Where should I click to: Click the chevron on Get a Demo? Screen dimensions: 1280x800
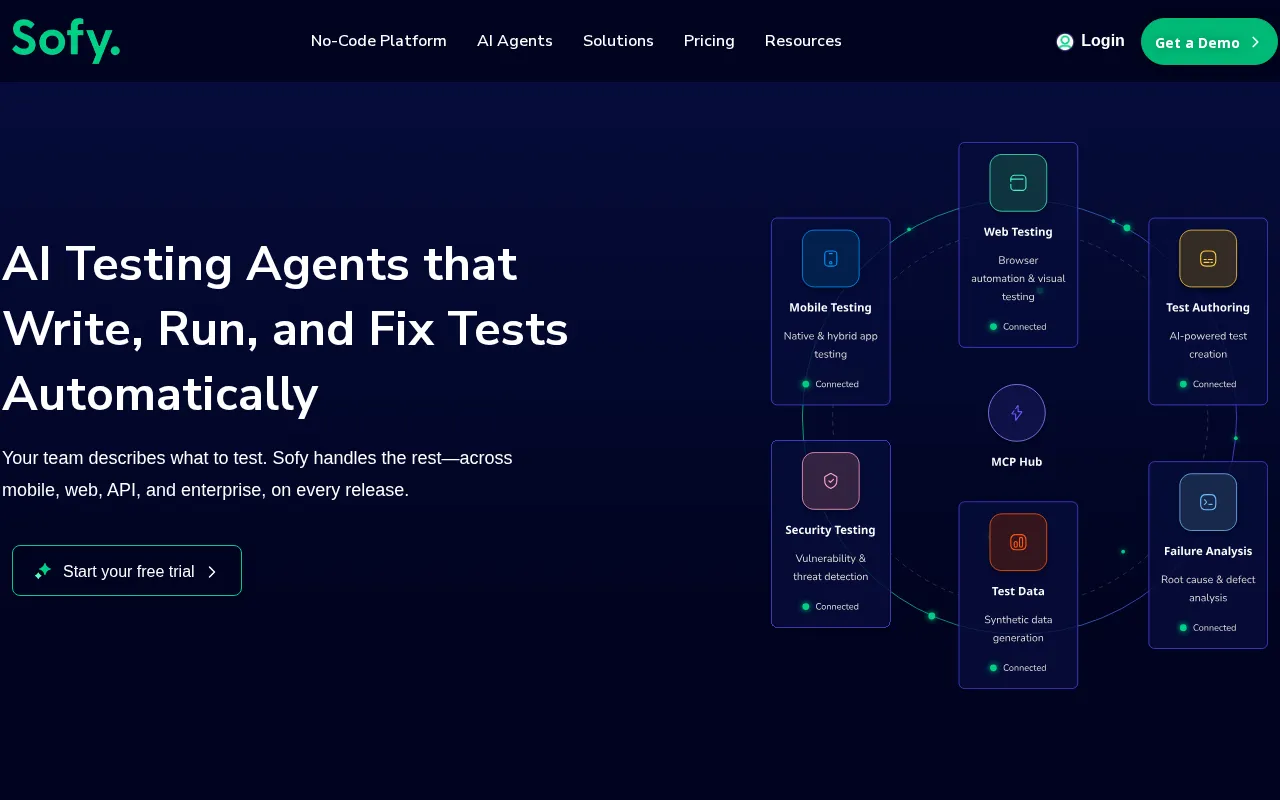click(1255, 42)
